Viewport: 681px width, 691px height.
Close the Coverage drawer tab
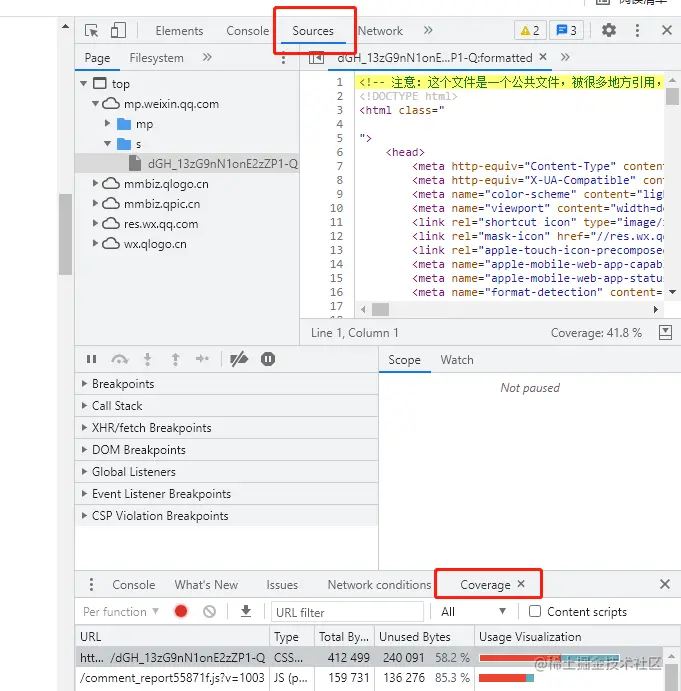click(521, 584)
